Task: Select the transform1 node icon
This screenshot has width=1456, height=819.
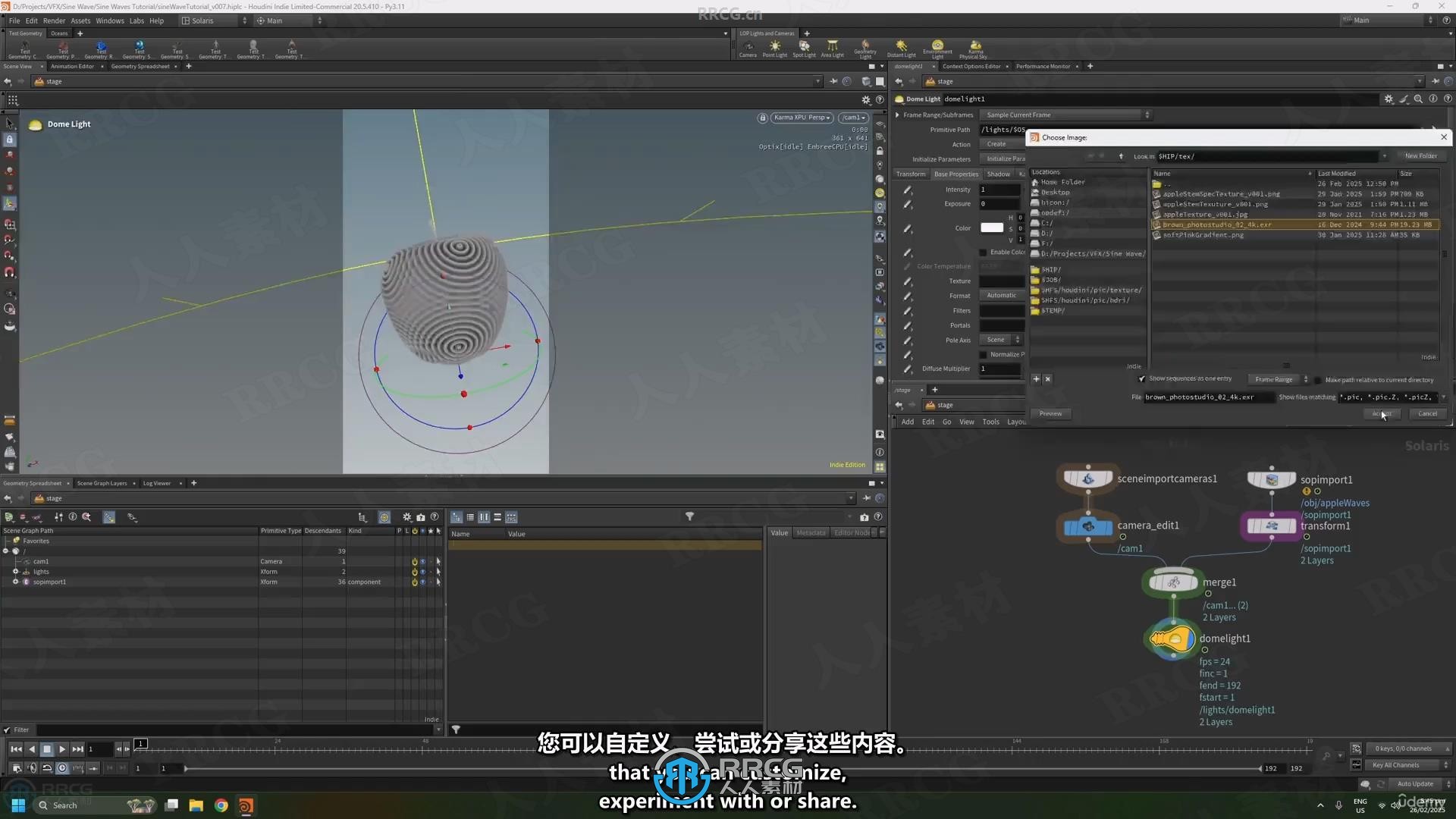Action: point(1272,526)
